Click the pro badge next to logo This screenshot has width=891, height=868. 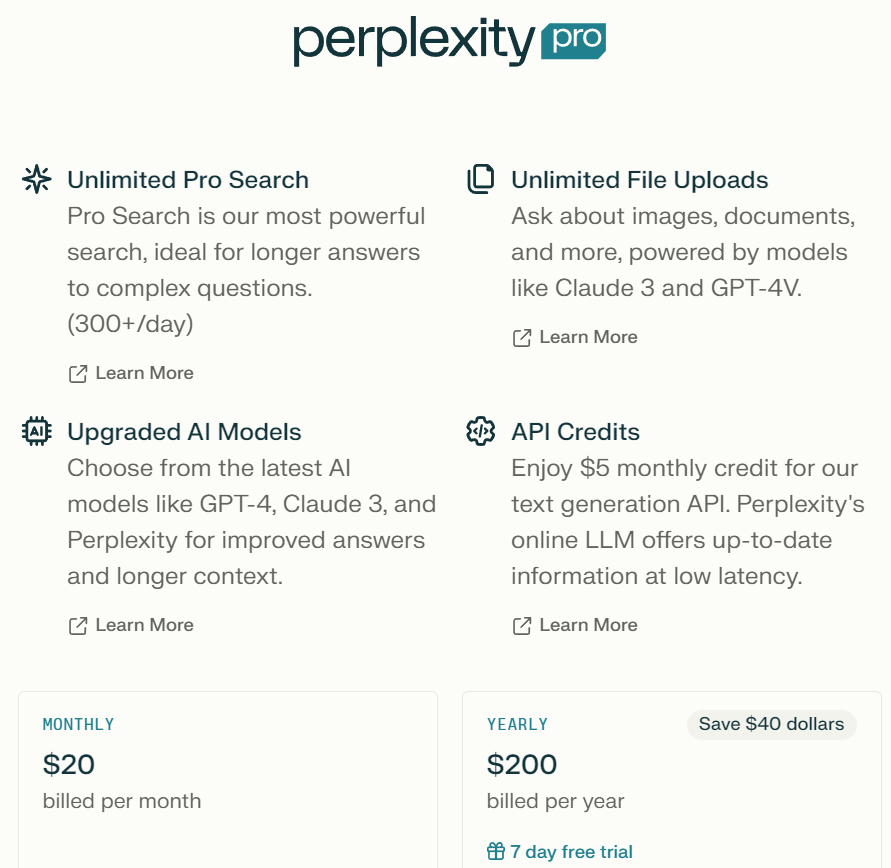[573, 40]
